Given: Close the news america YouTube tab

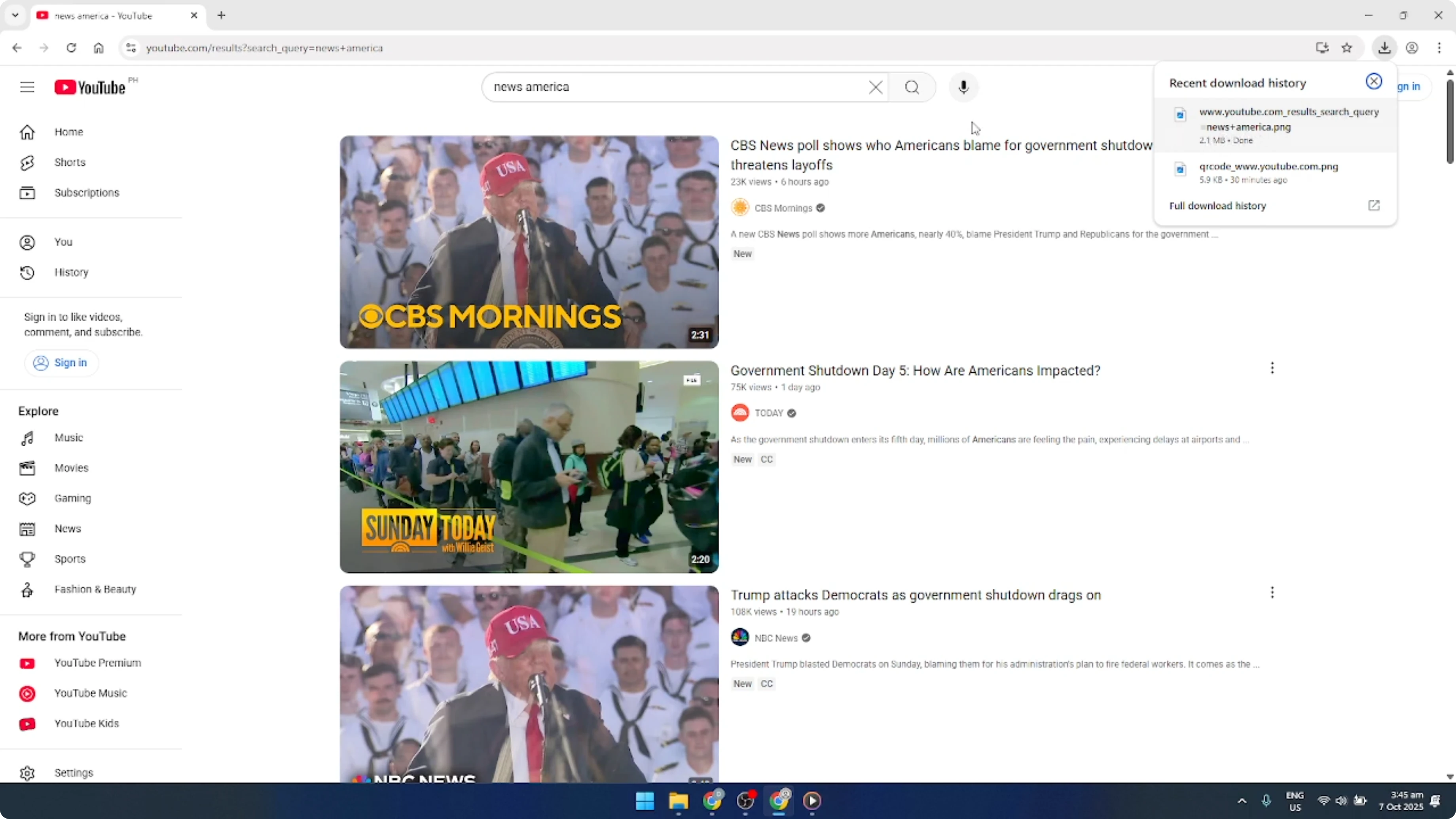Looking at the screenshot, I should tap(194, 15).
